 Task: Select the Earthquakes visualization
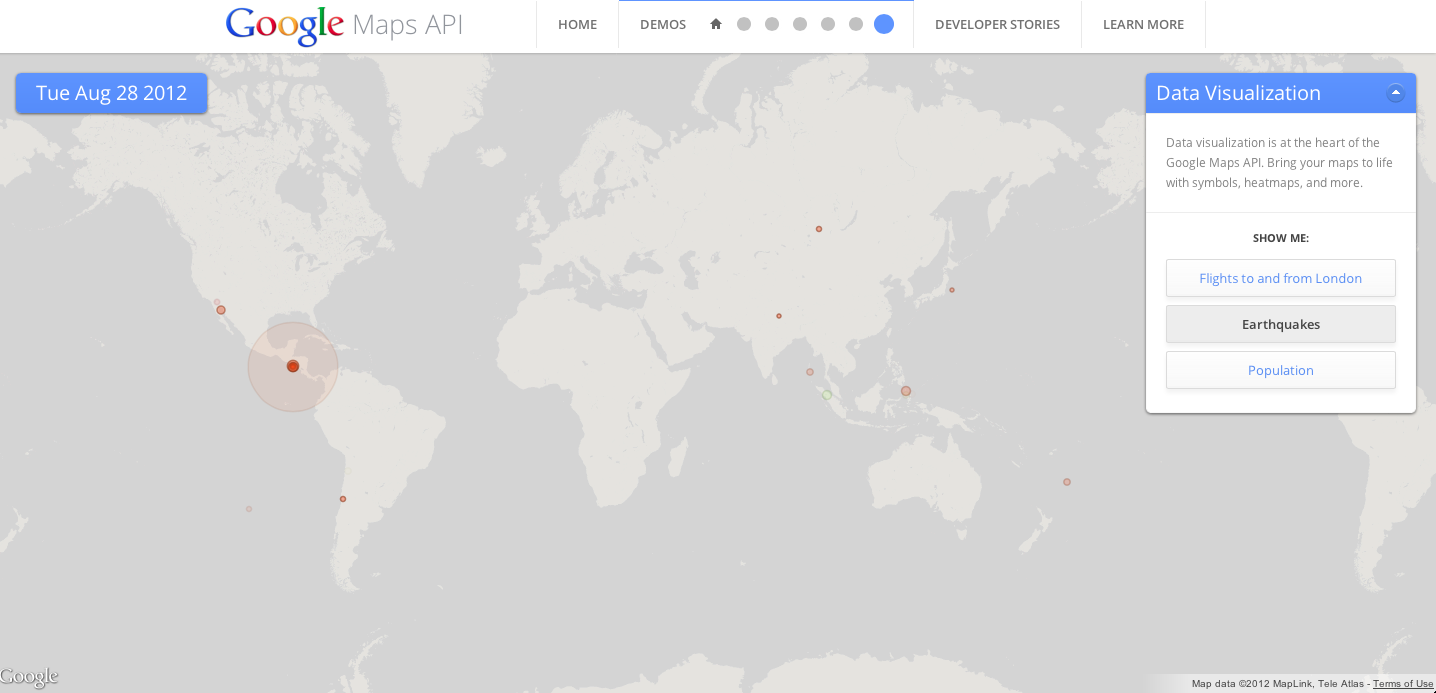tap(1280, 324)
